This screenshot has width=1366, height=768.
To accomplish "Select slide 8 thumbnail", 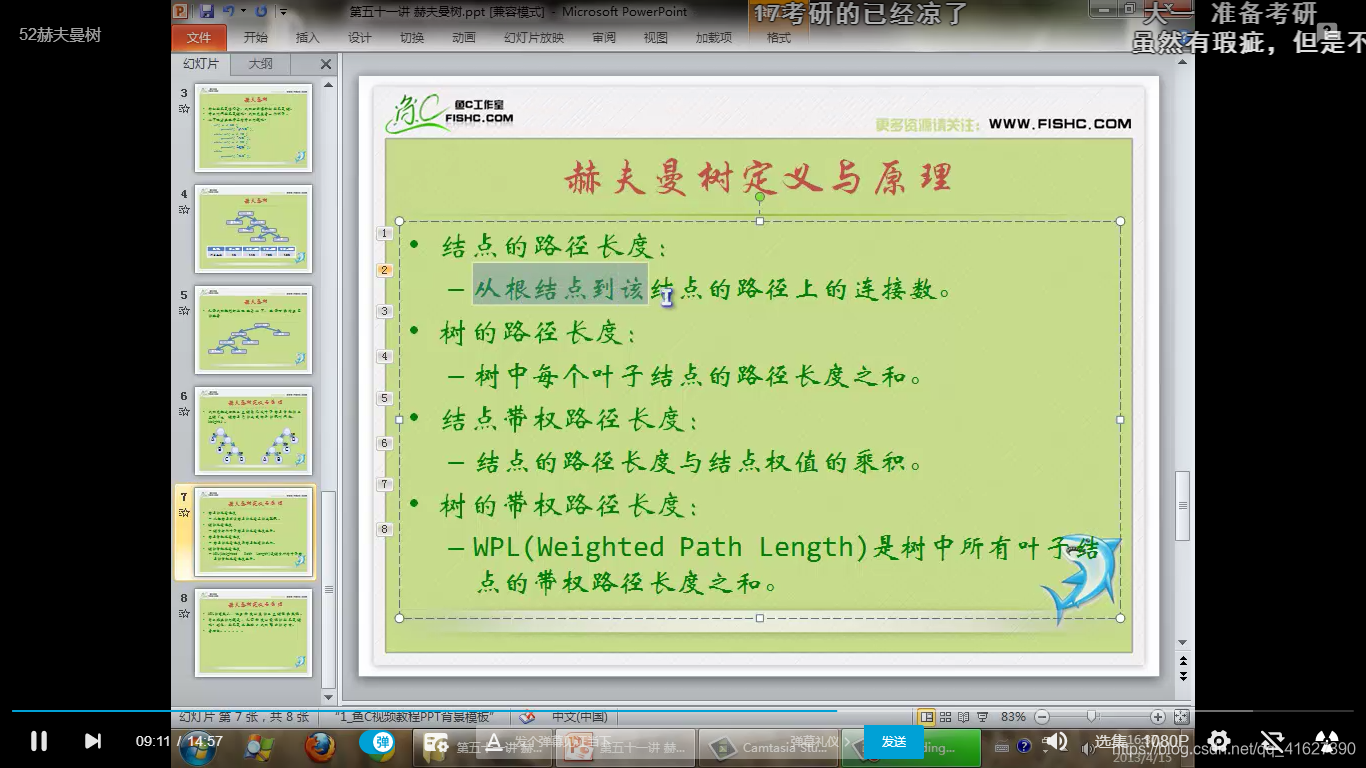I will pyautogui.click(x=254, y=633).
